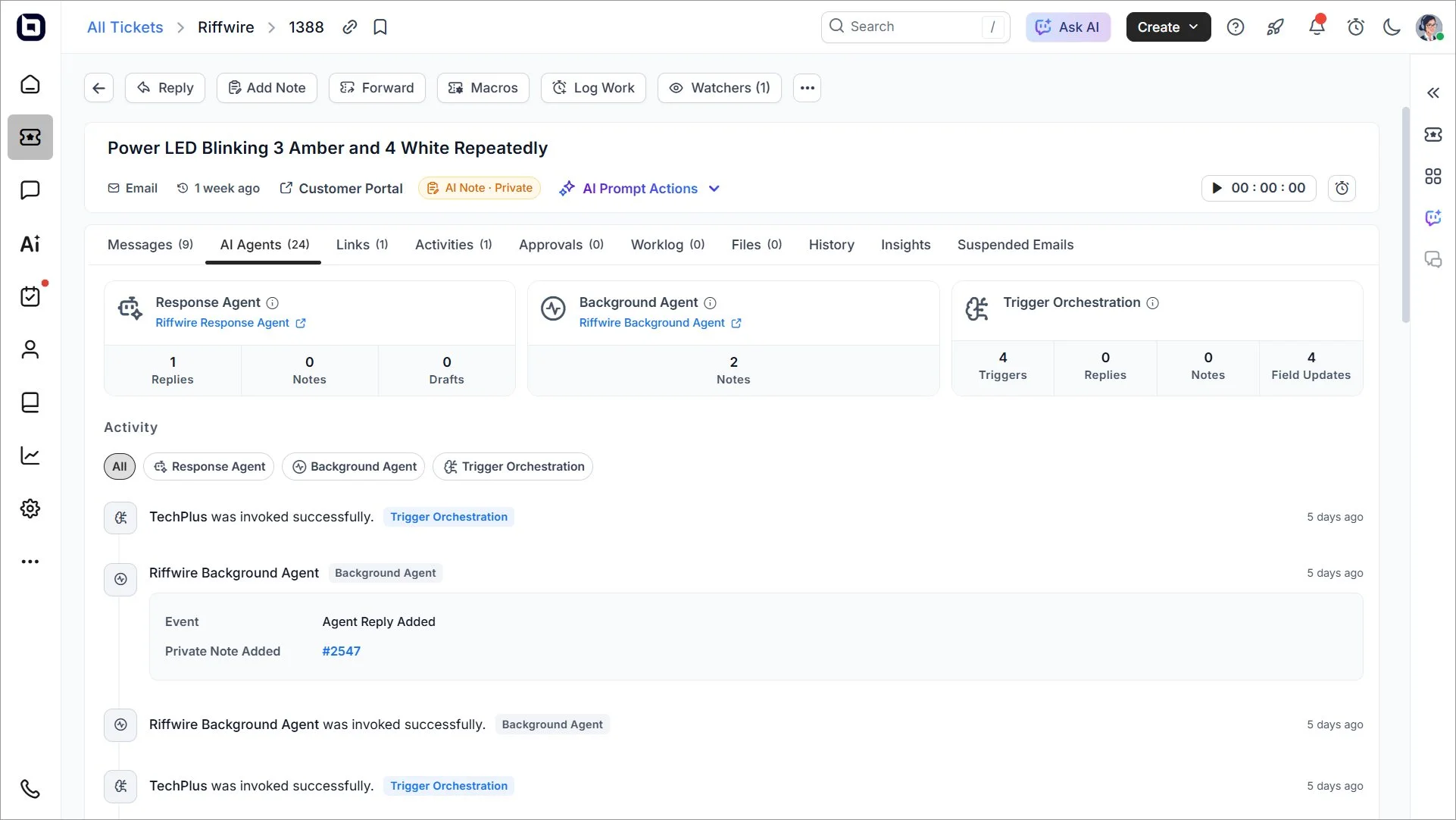1456x820 pixels.
Task: Switch to Insights tab
Action: click(905, 245)
